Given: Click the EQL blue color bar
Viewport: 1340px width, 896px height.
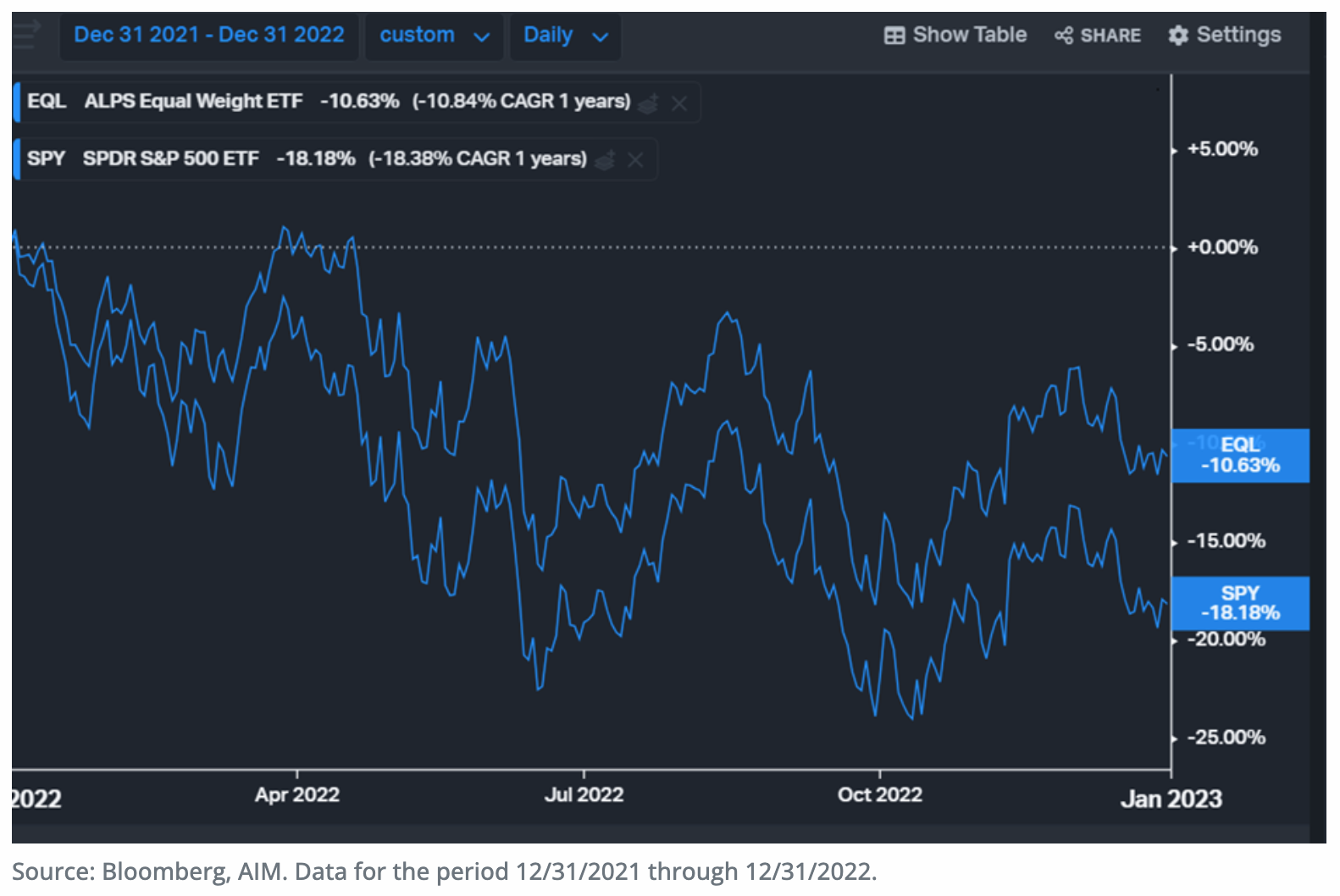Looking at the screenshot, I should (16, 102).
